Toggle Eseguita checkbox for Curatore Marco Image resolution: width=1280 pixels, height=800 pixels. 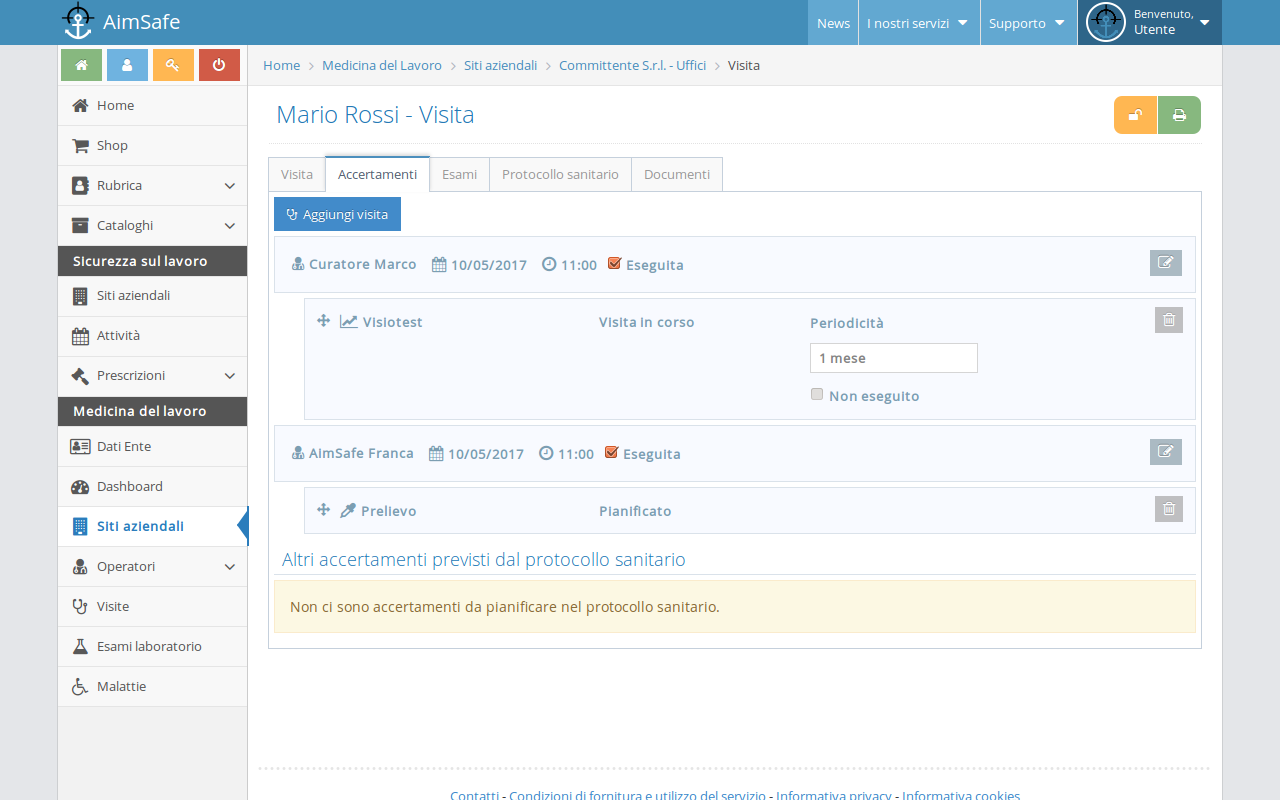[615, 264]
